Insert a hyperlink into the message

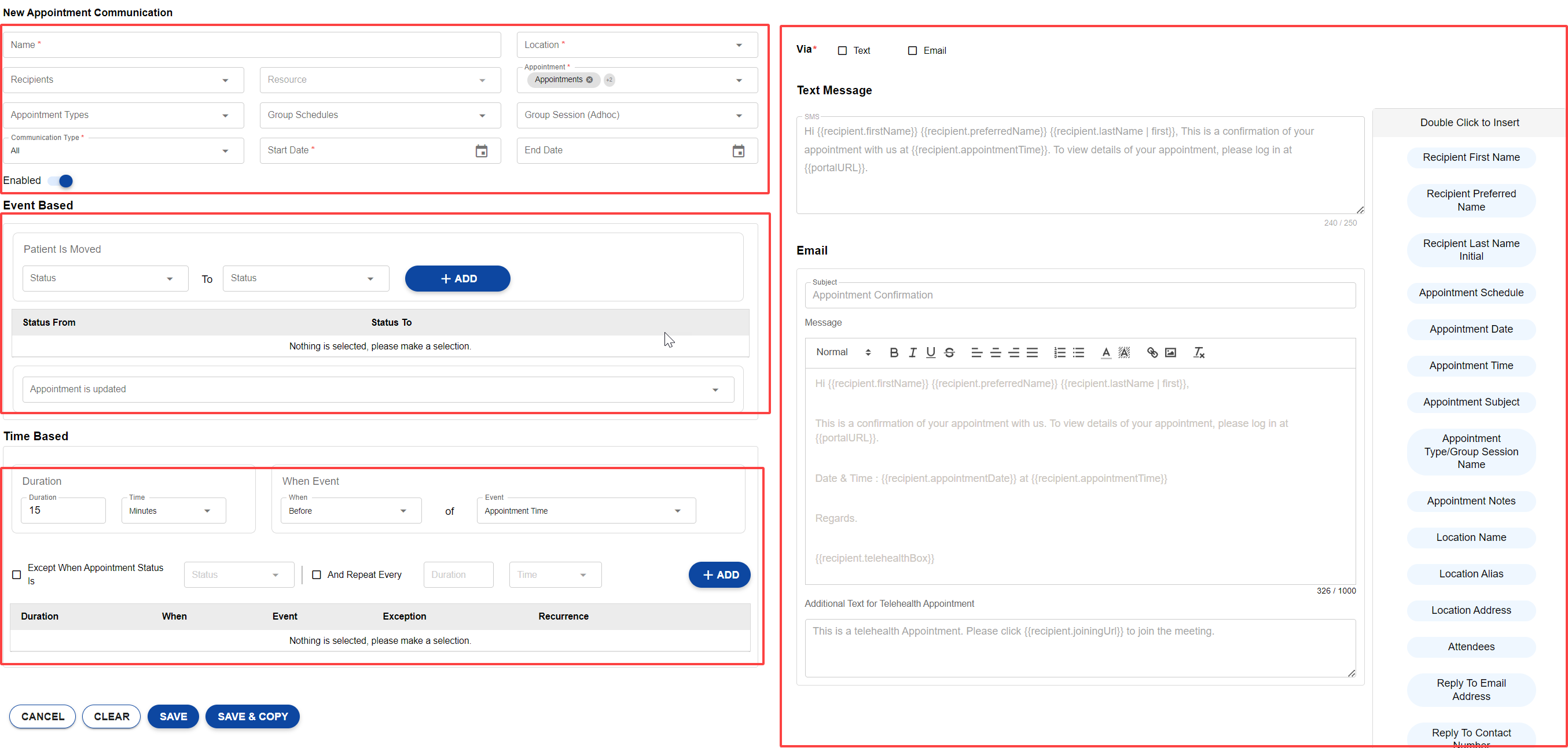pyautogui.click(x=1152, y=352)
